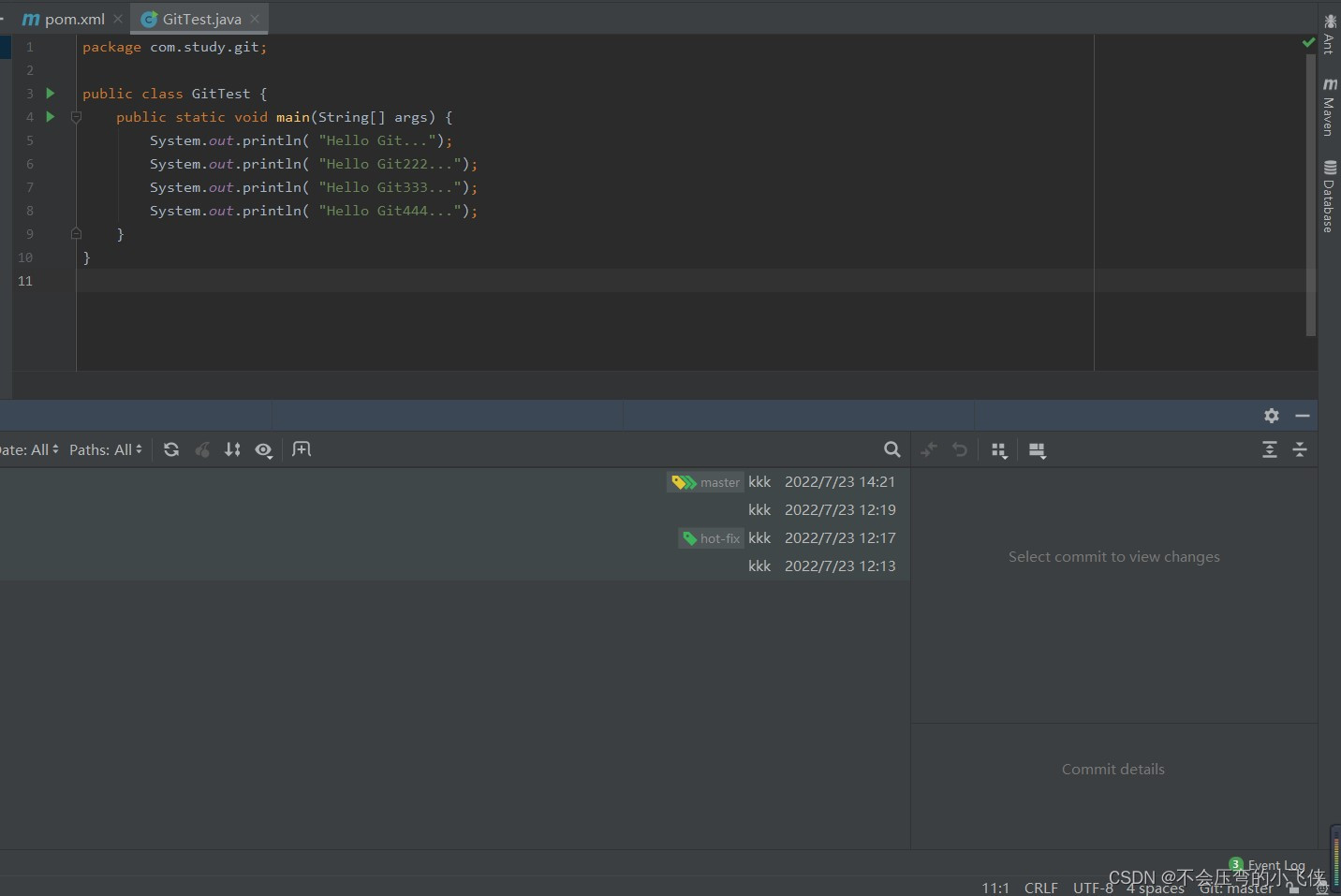Open the Paths: All filter dropdown
This screenshot has height=896, width=1341.
coord(106,449)
